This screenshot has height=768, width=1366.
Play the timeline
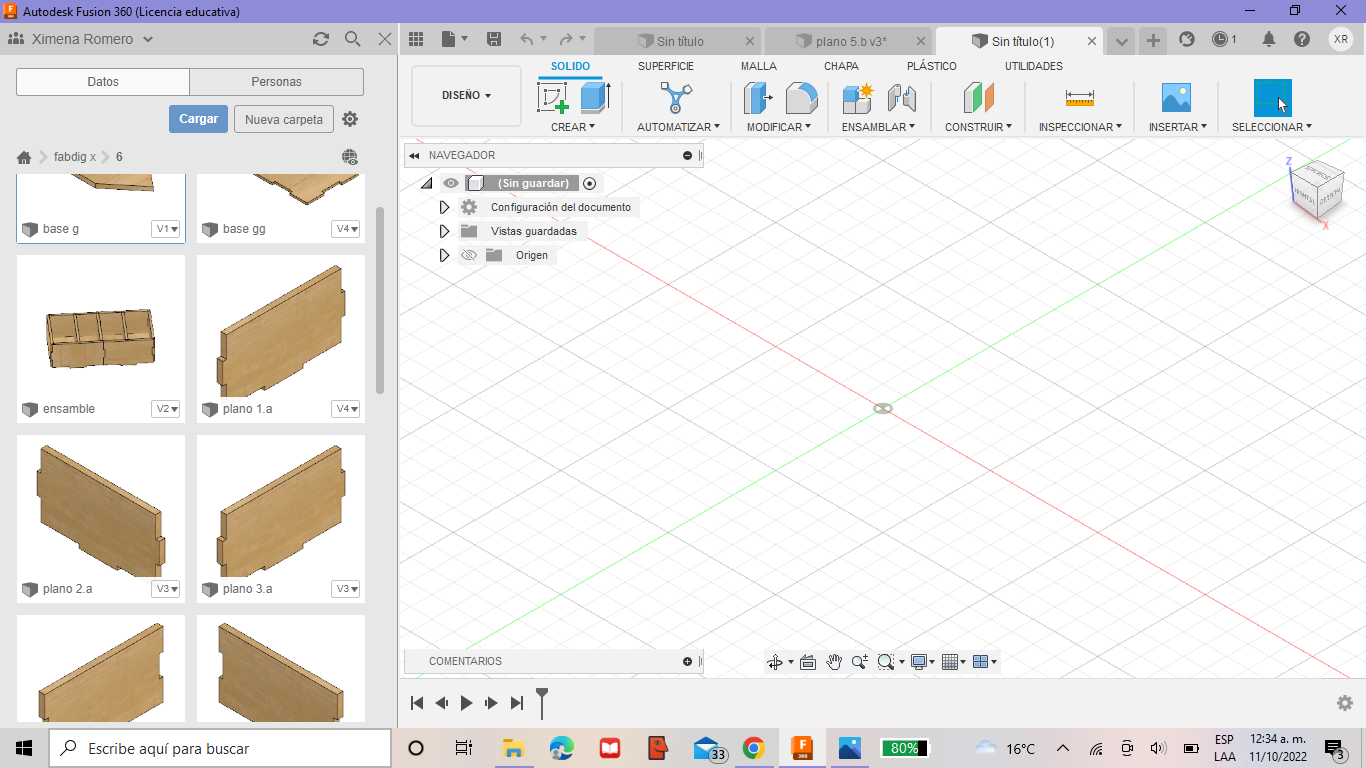coord(466,703)
